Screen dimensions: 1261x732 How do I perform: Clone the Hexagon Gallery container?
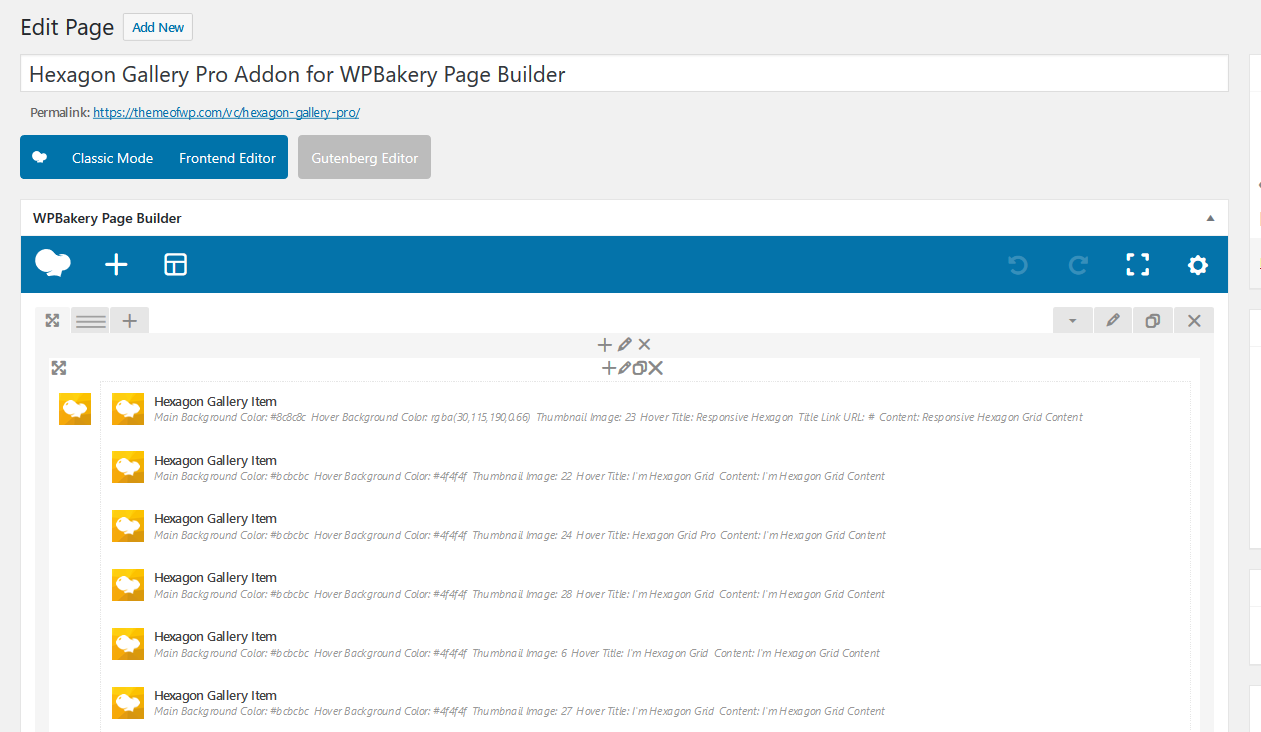click(x=639, y=368)
